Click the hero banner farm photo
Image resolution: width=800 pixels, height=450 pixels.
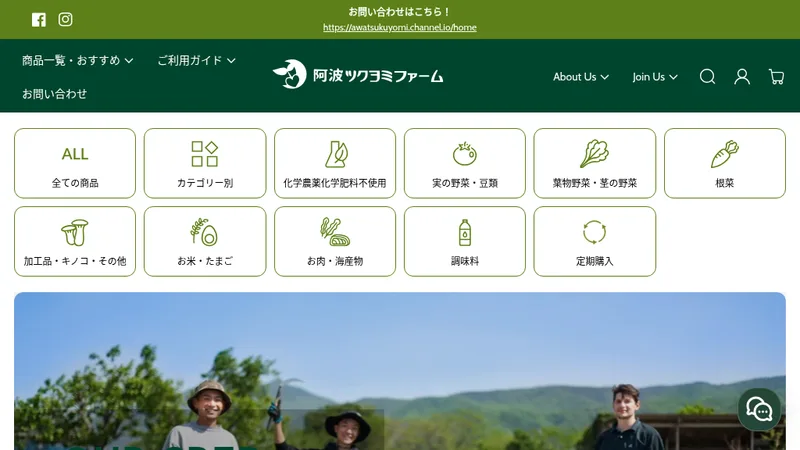tap(399, 371)
